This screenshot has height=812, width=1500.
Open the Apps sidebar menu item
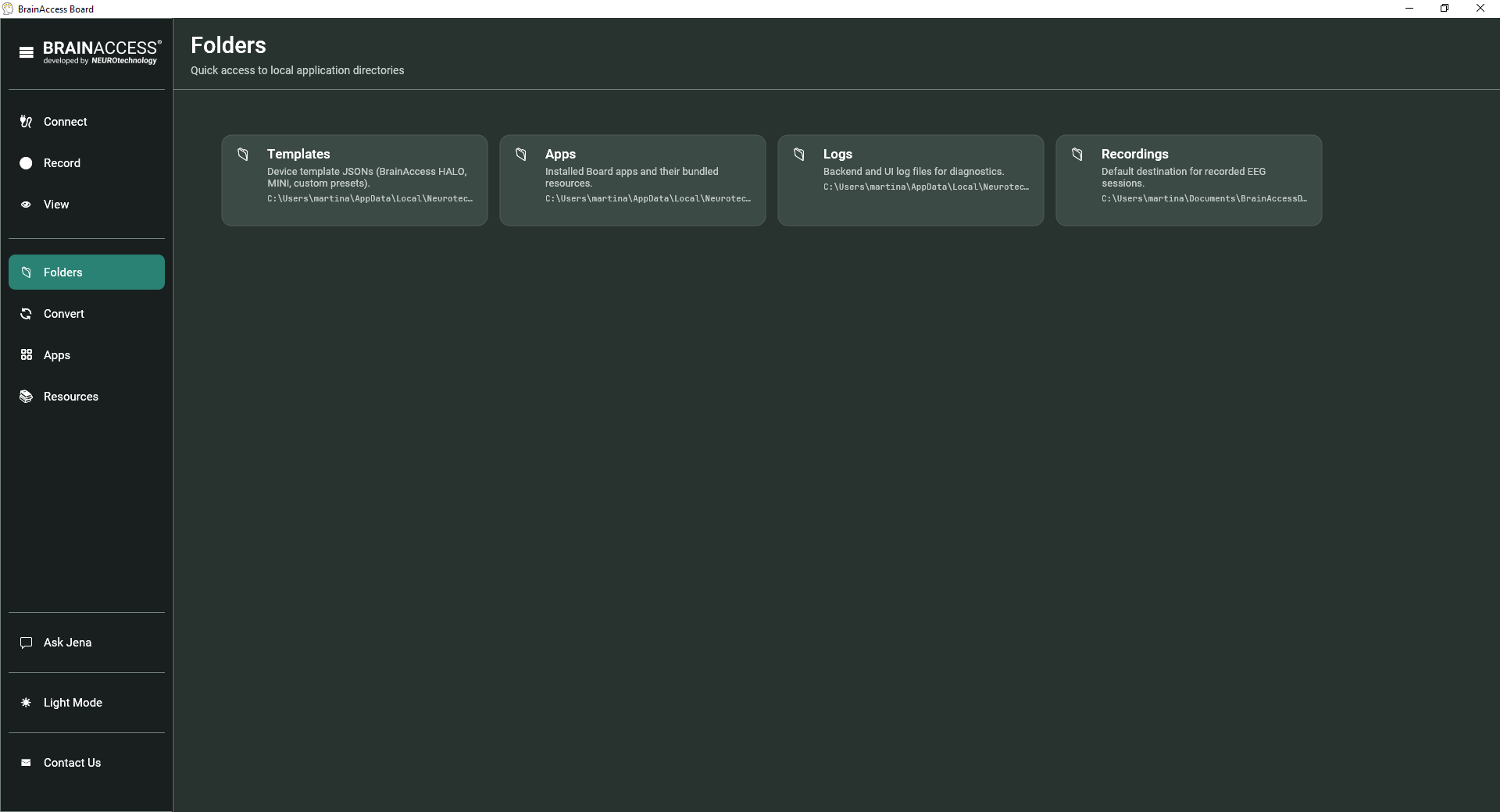click(87, 355)
